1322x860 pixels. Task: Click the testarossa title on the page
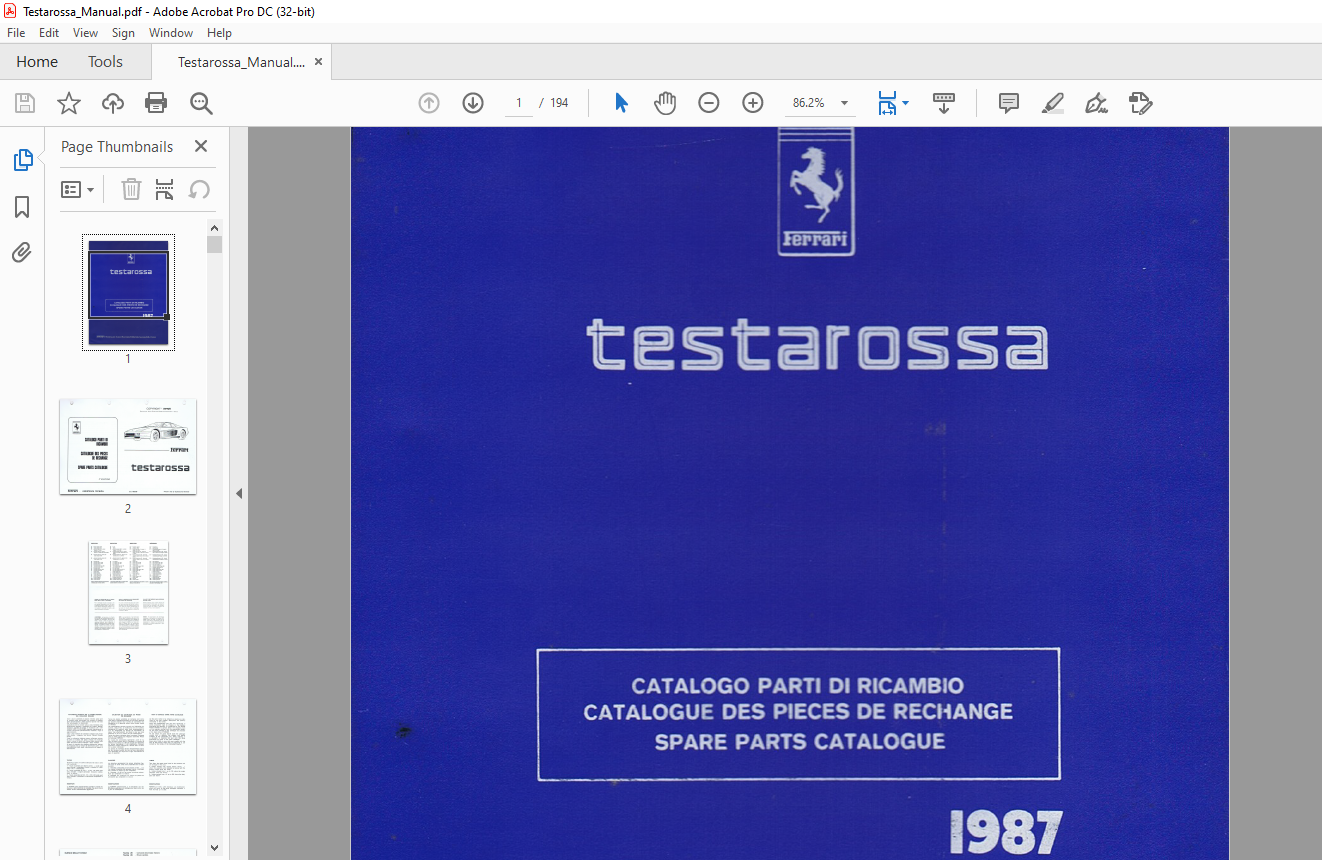click(x=817, y=345)
